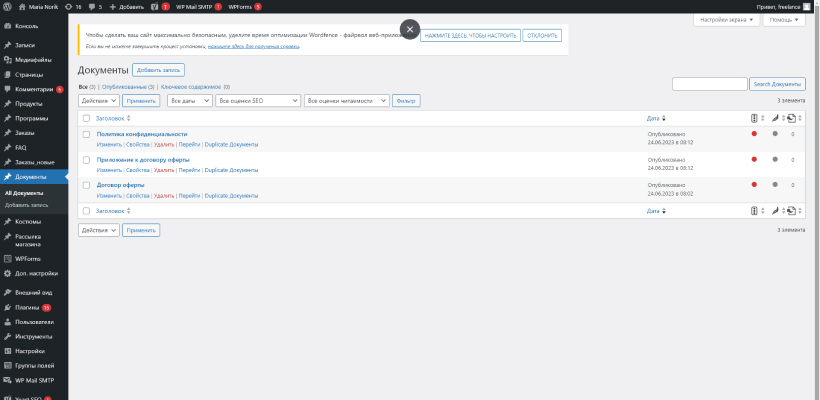
Task: Open Плагины in the sidebar
Action: click(27, 307)
